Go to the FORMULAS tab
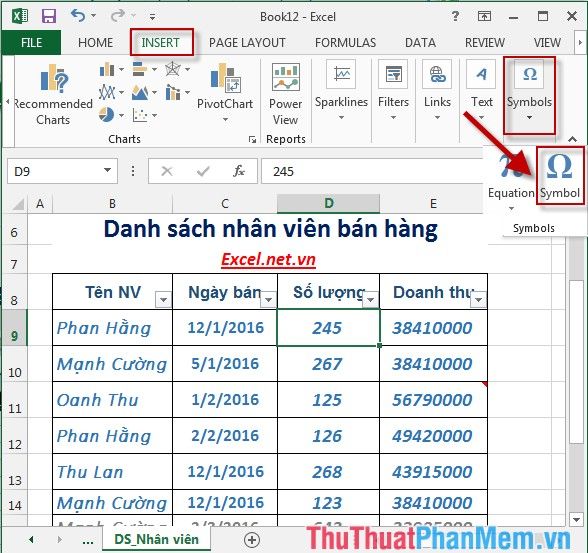The height and width of the screenshot is (553, 588). tap(345, 42)
